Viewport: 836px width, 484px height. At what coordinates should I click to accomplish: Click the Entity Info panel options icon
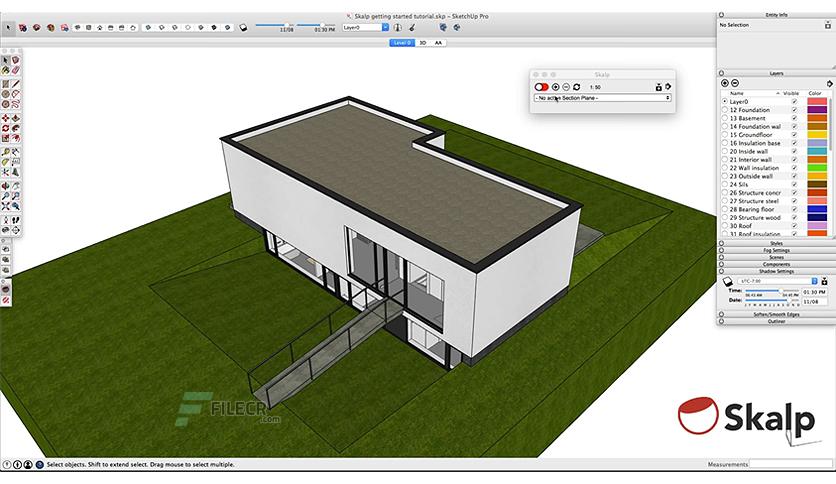tap(828, 25)
